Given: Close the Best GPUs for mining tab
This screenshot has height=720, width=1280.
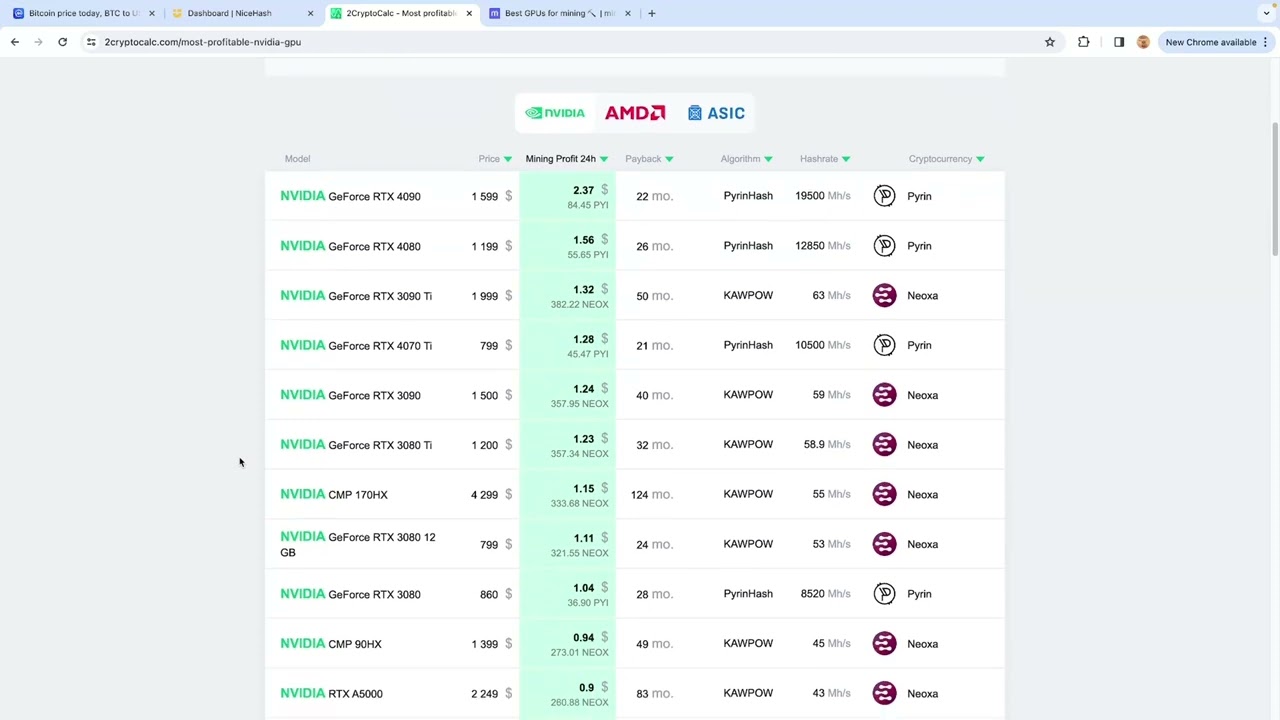Looking at the screenshot, I should [628, 13].
